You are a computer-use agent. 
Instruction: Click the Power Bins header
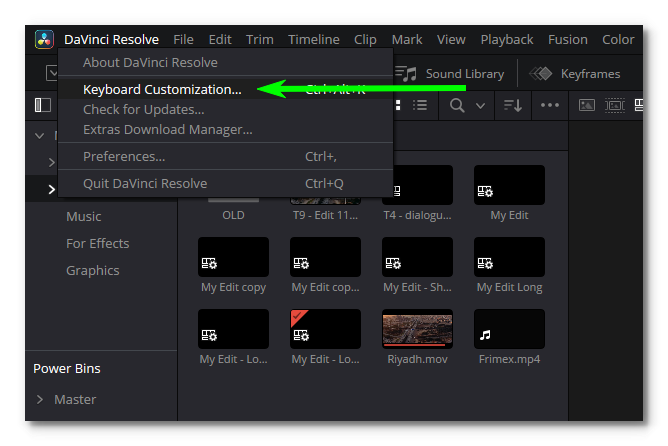(x=67, y=368)
